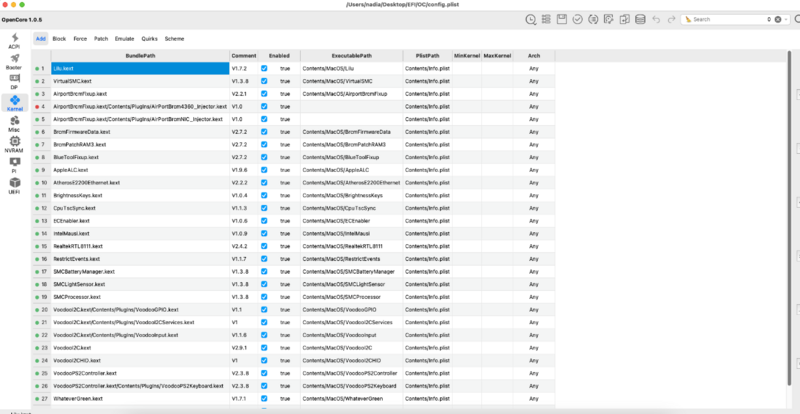Click the list view toolbar icon

pyautogui.click(x=546, y=19)
